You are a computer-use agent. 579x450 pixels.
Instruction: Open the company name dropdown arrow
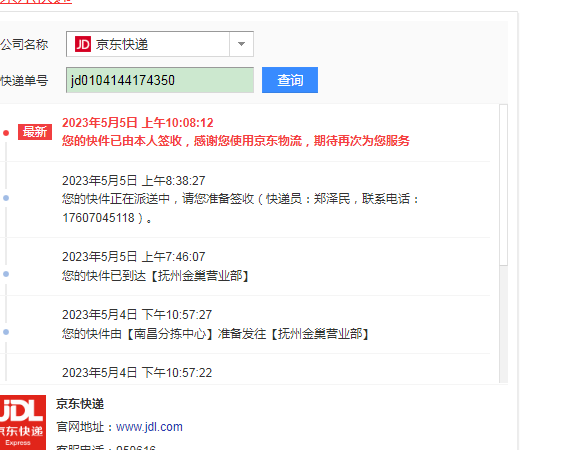[241, 44]
